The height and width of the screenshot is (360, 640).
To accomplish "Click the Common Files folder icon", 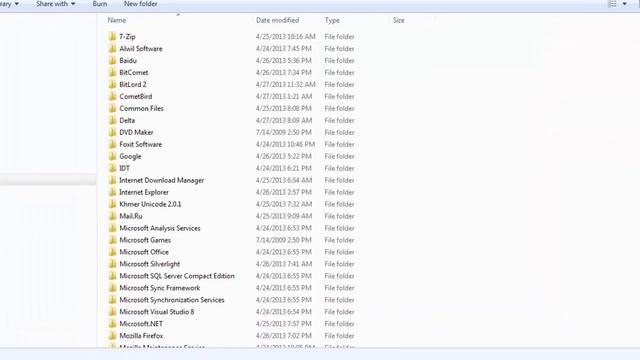I will (112, 108).
